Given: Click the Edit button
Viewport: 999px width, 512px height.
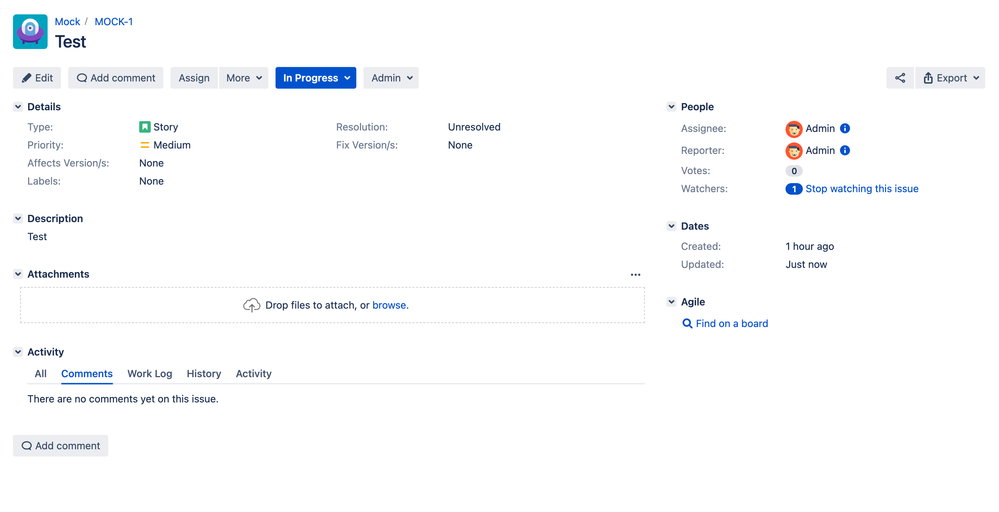Looking at the screenshot, I should (37, 78).
